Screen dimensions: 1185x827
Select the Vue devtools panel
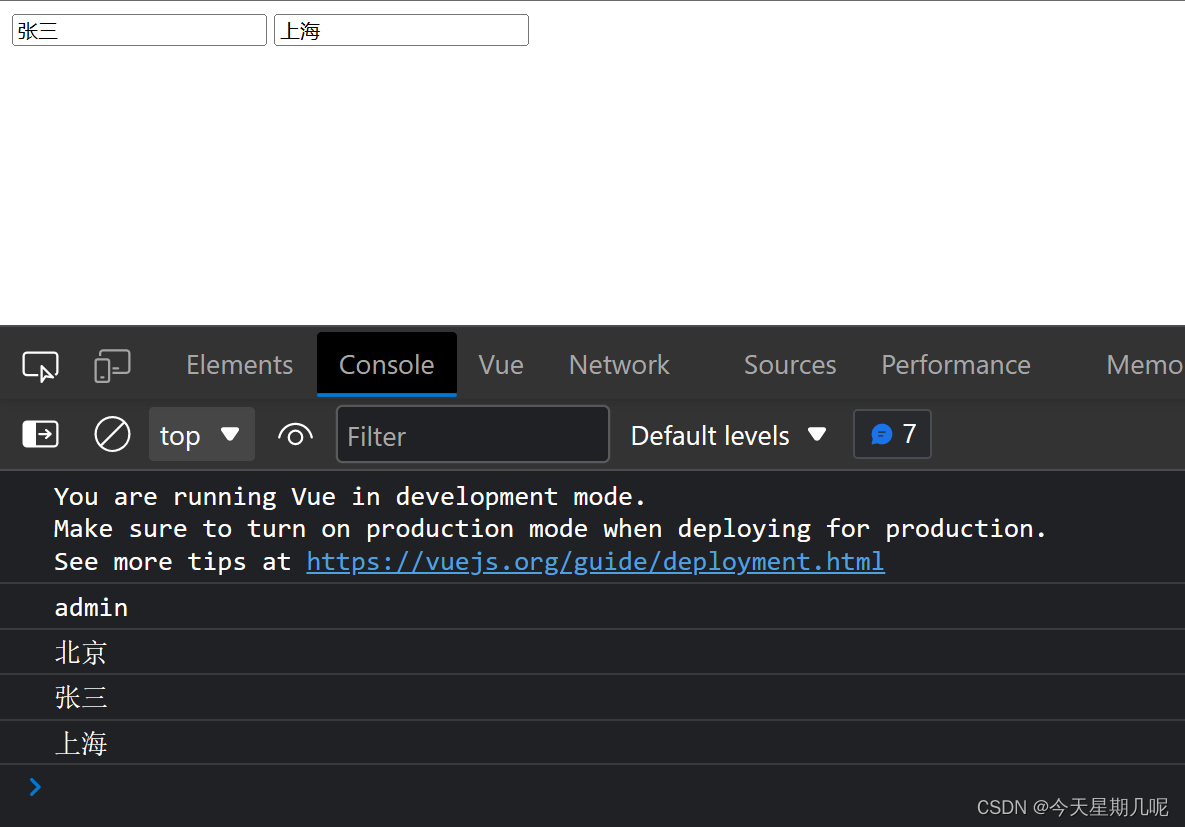(x=500, y=364)
